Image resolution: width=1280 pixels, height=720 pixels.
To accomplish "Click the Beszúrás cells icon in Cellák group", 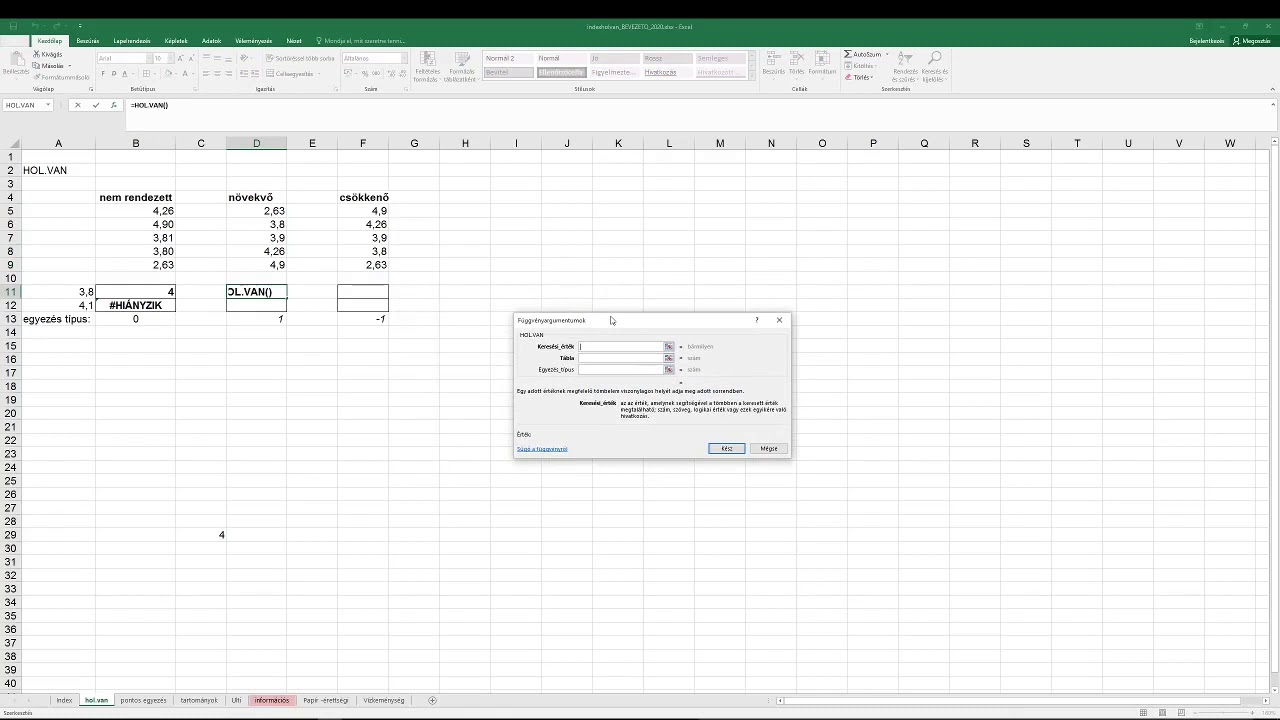I will click(773, 59).
